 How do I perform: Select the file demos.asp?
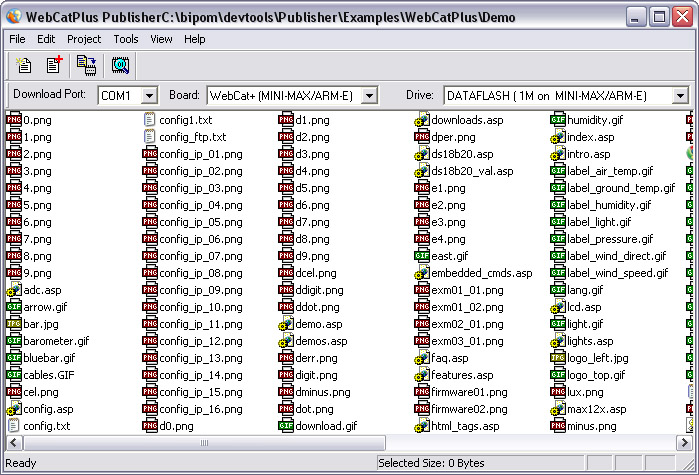(x=321, y=341)
